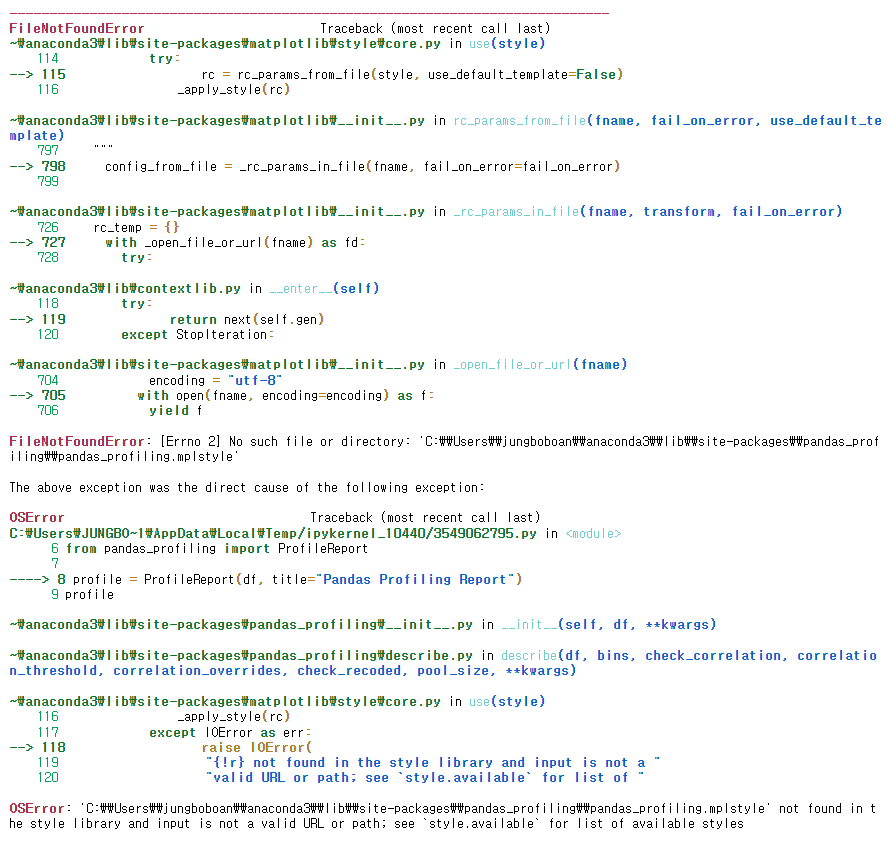The width and height of the screenshot is (887, 844).
Task: Click the path line for '_open_file_or_url(fname)'
Action: 318,365
